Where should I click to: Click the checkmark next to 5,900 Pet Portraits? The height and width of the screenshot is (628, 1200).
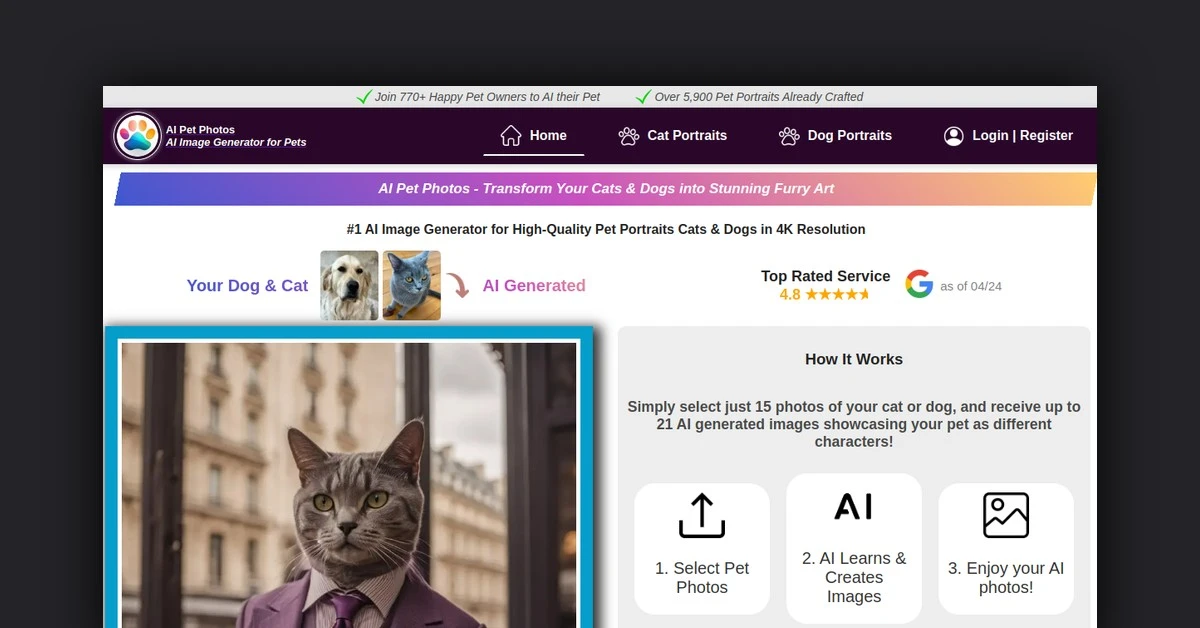pos(643,96)
